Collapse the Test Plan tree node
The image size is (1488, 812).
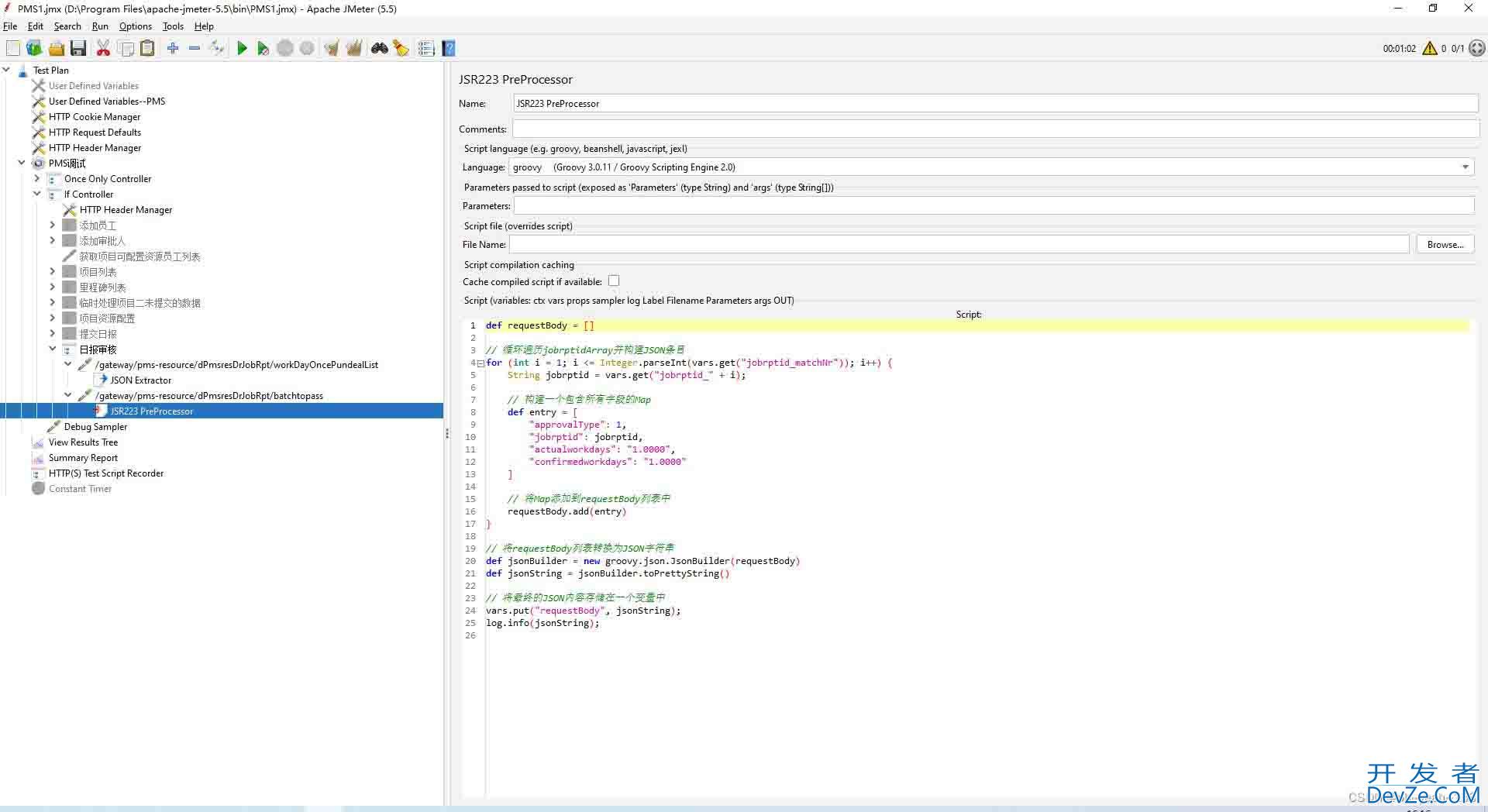pos(7,70)
